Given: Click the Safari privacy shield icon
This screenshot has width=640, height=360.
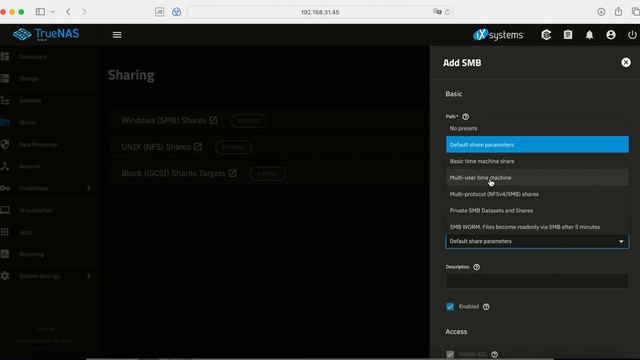Looking at the screenshot, I should click(176, 12).
